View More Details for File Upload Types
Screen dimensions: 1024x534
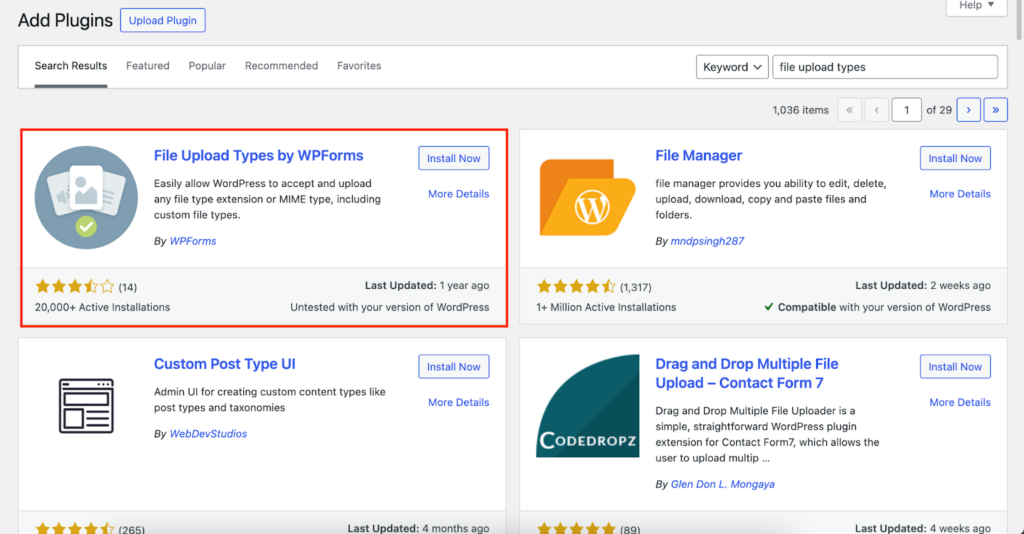click(x=458, y=194)
